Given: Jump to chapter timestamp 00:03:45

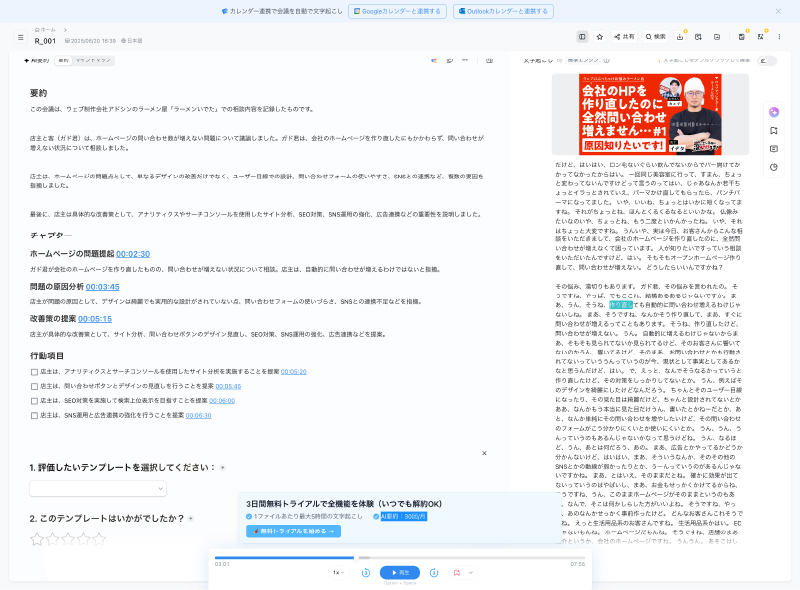Looking at the screenshot, I should pos(103,287).
